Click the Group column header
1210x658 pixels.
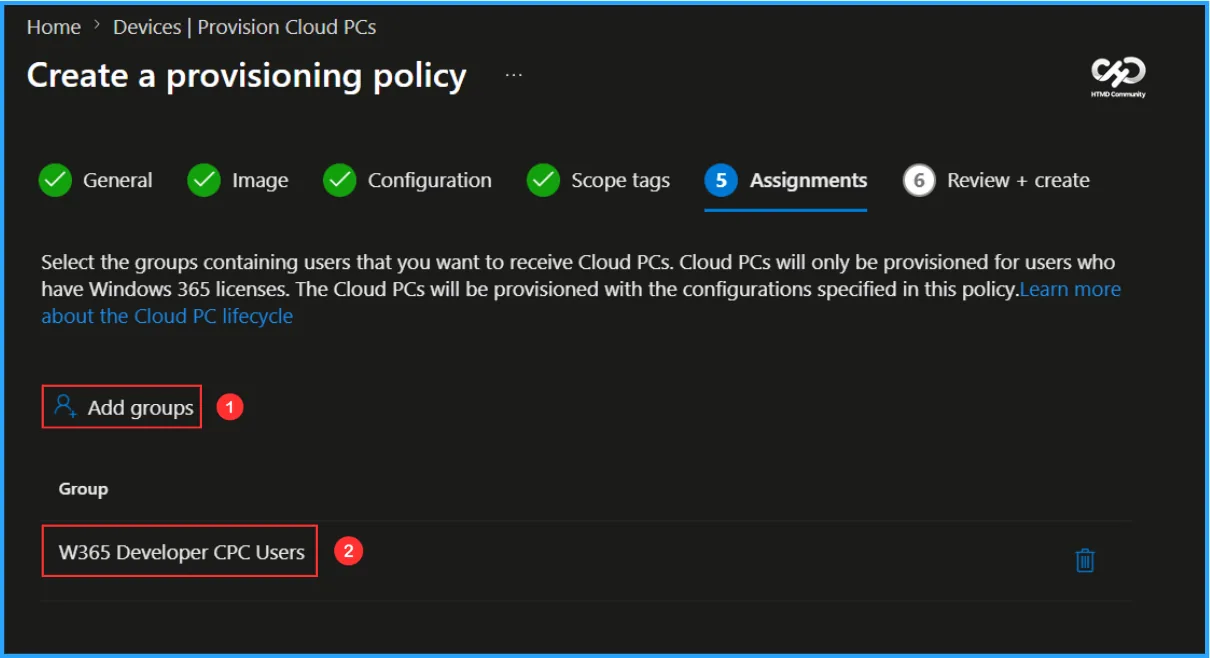[83, 489]
